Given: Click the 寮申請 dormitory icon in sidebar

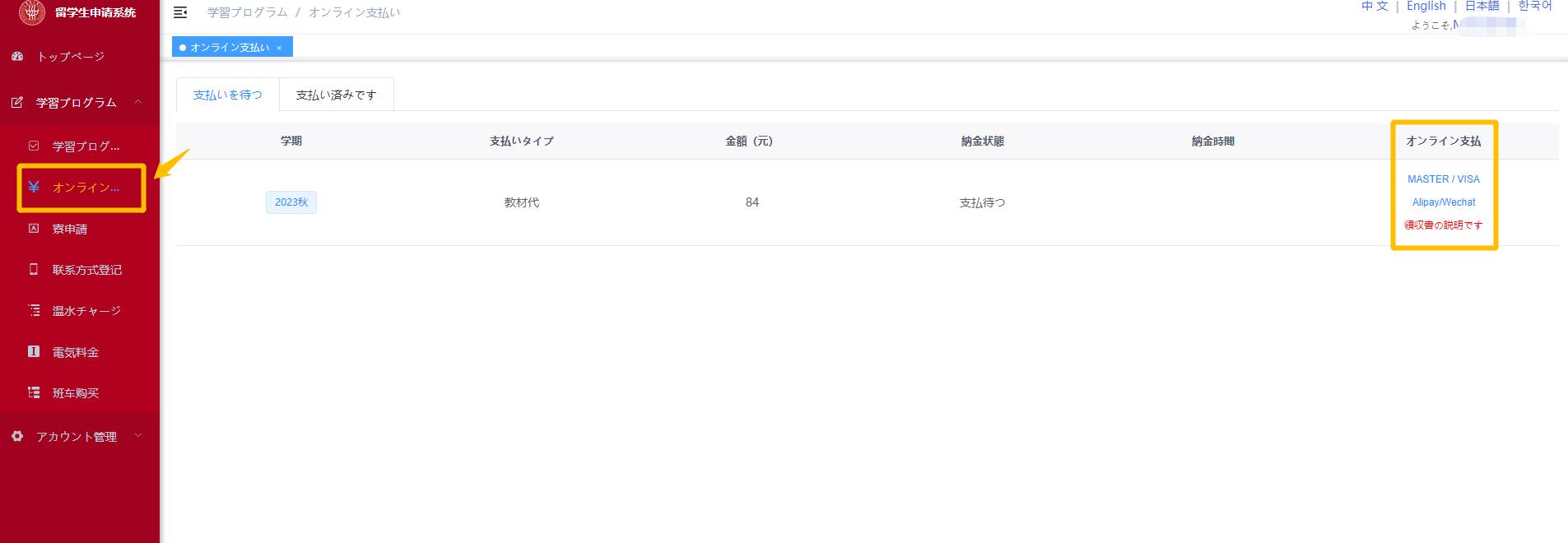Looking at the screenshot, I should [34, 229].
